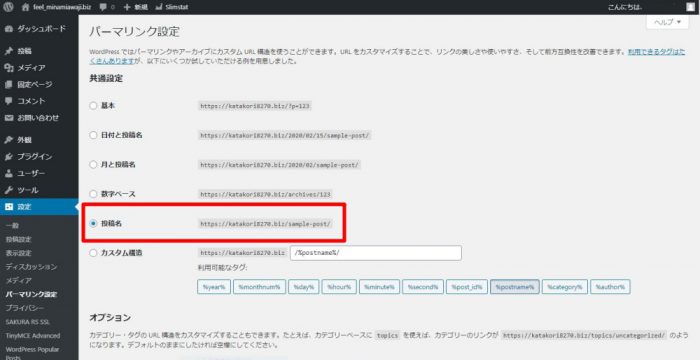Open the パーマリンク設定 submenu item
The height and width of the screenshot is (360, 700).
tap(31, 294)
